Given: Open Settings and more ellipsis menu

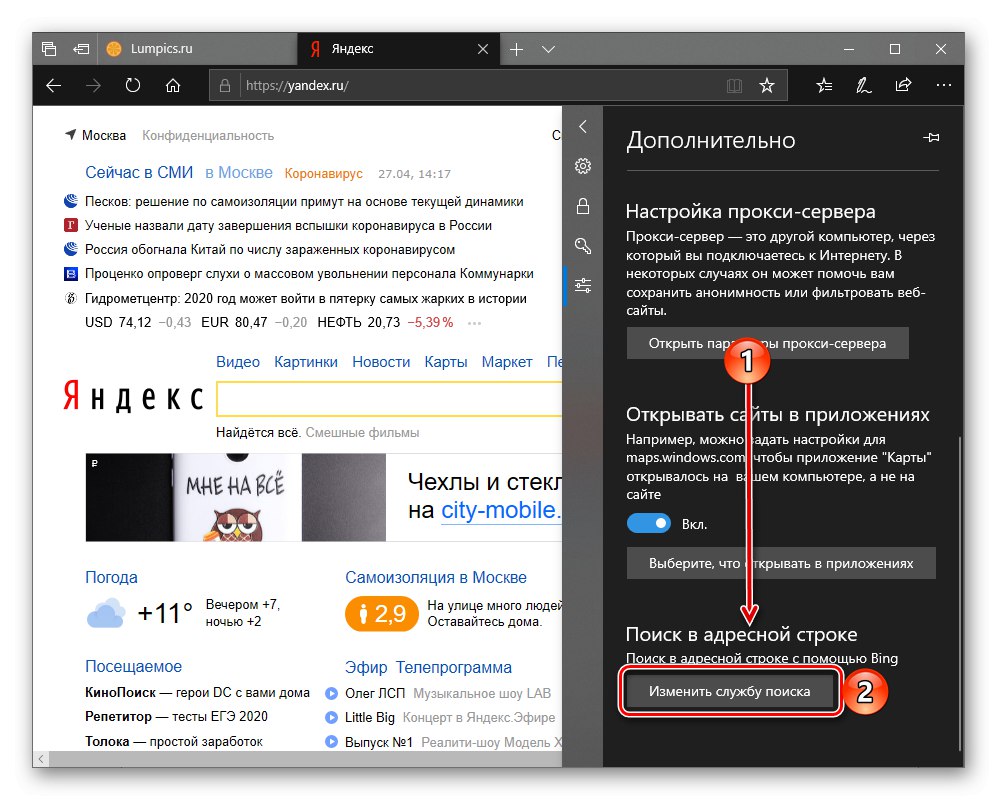Looking at the screenshot, I should 944,85.
